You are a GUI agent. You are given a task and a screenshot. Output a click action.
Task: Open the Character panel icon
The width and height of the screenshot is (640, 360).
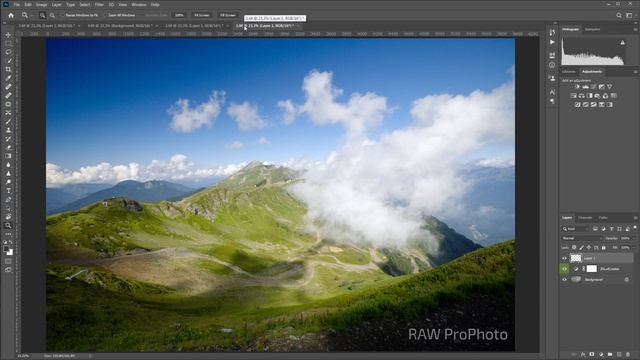(552, 92)
